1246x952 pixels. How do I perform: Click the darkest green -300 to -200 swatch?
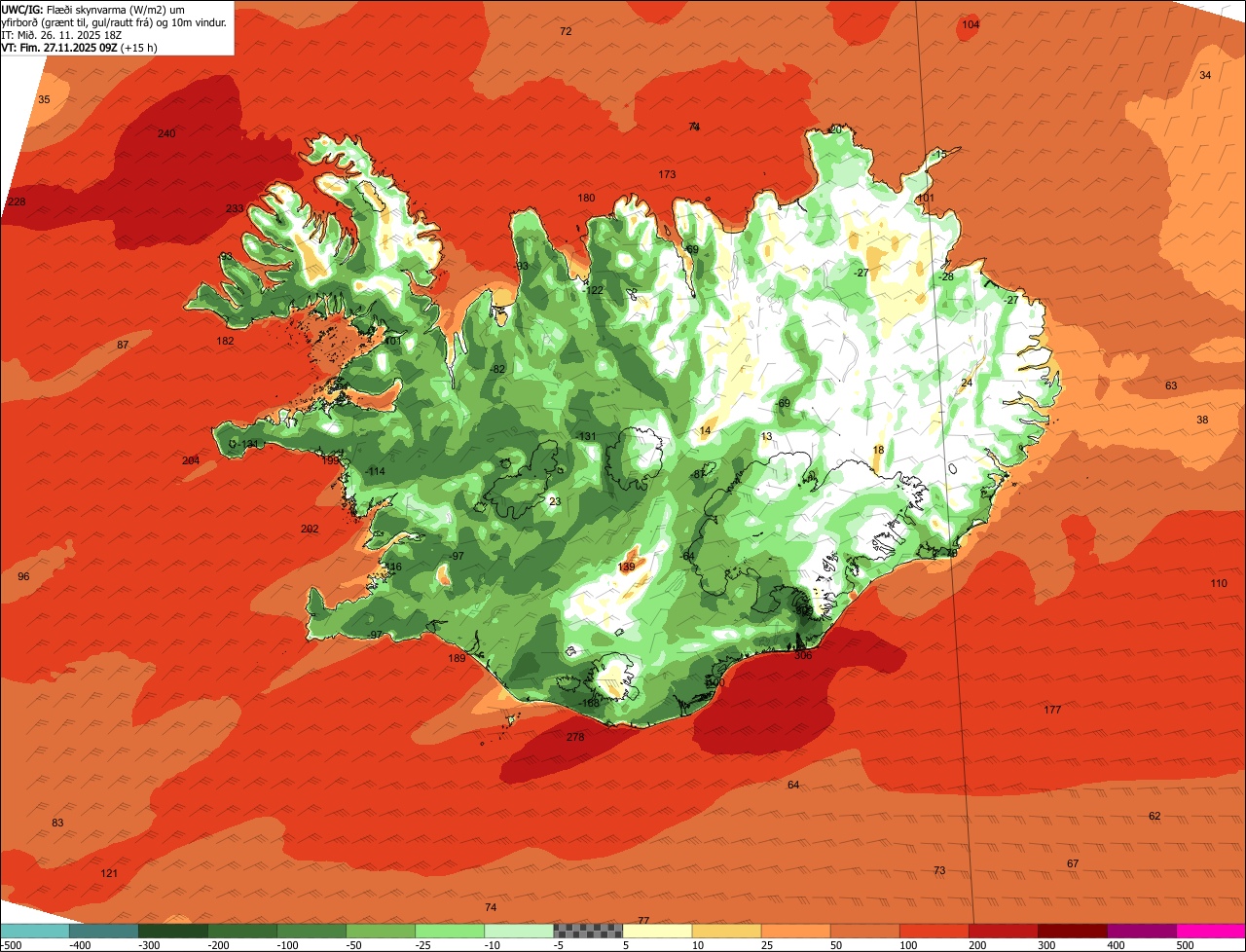(173, 931)
